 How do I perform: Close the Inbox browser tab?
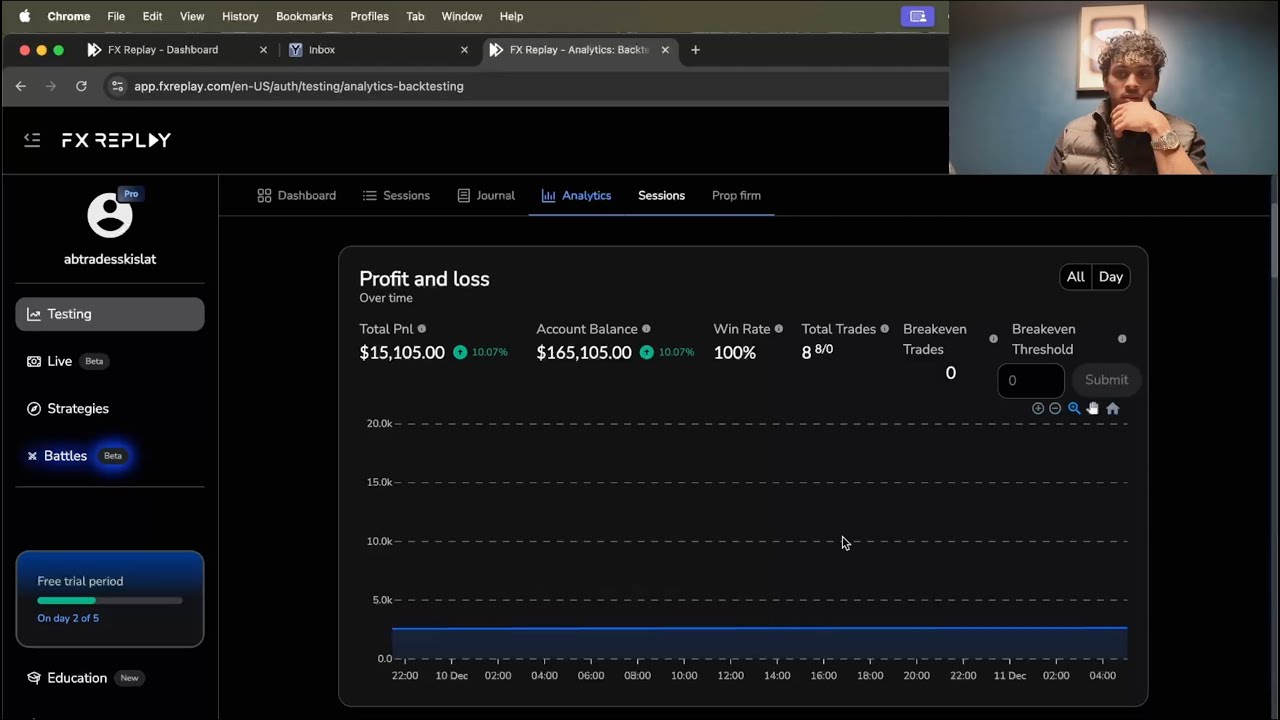coord(464,50)
